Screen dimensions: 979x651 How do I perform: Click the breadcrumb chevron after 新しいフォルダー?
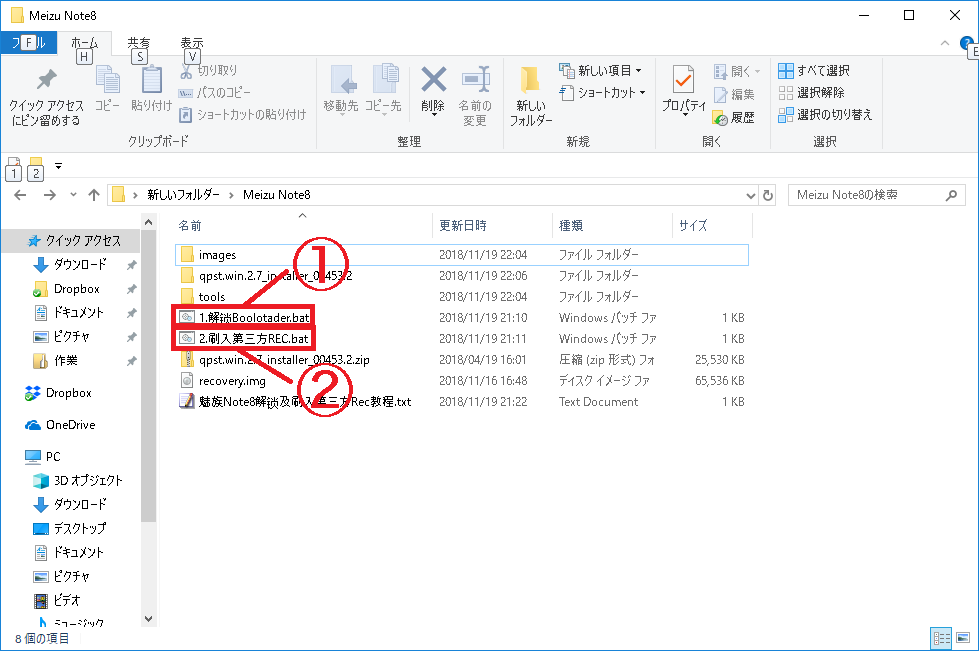coord(231,195)
